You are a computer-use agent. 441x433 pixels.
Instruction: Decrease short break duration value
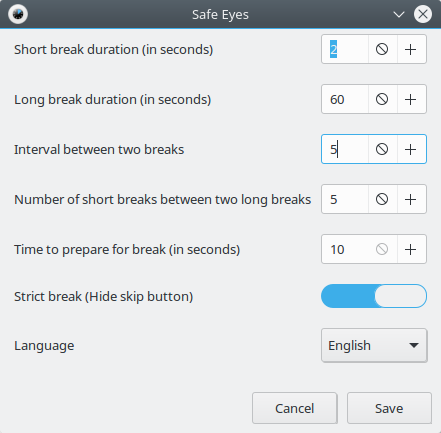pyautogui.click(x=382, y=49)
